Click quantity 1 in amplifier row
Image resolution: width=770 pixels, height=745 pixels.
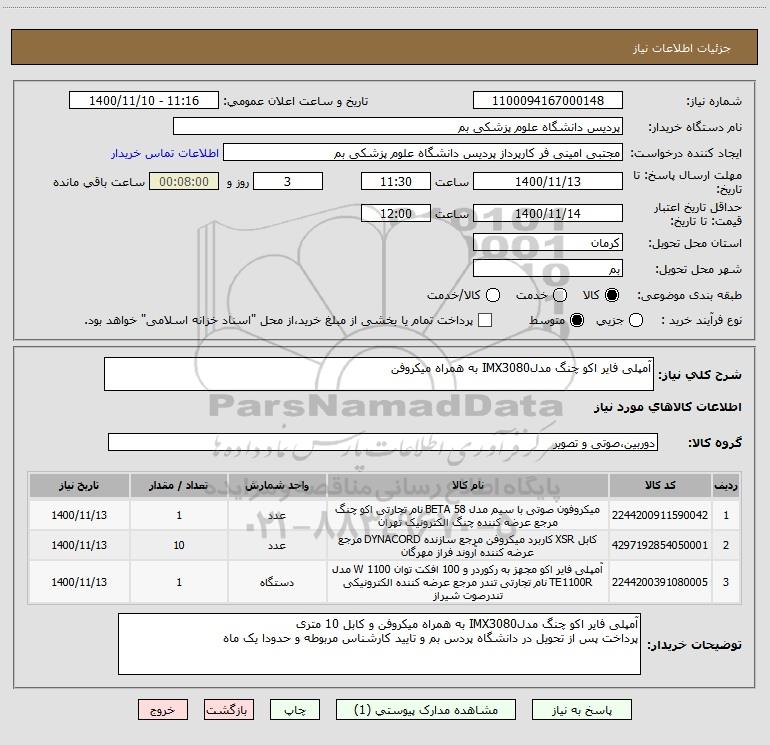pos(179,582)
